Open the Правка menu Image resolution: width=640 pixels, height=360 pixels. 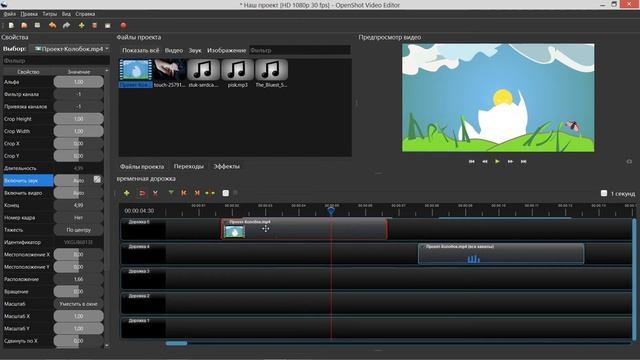tap(29, 14)
